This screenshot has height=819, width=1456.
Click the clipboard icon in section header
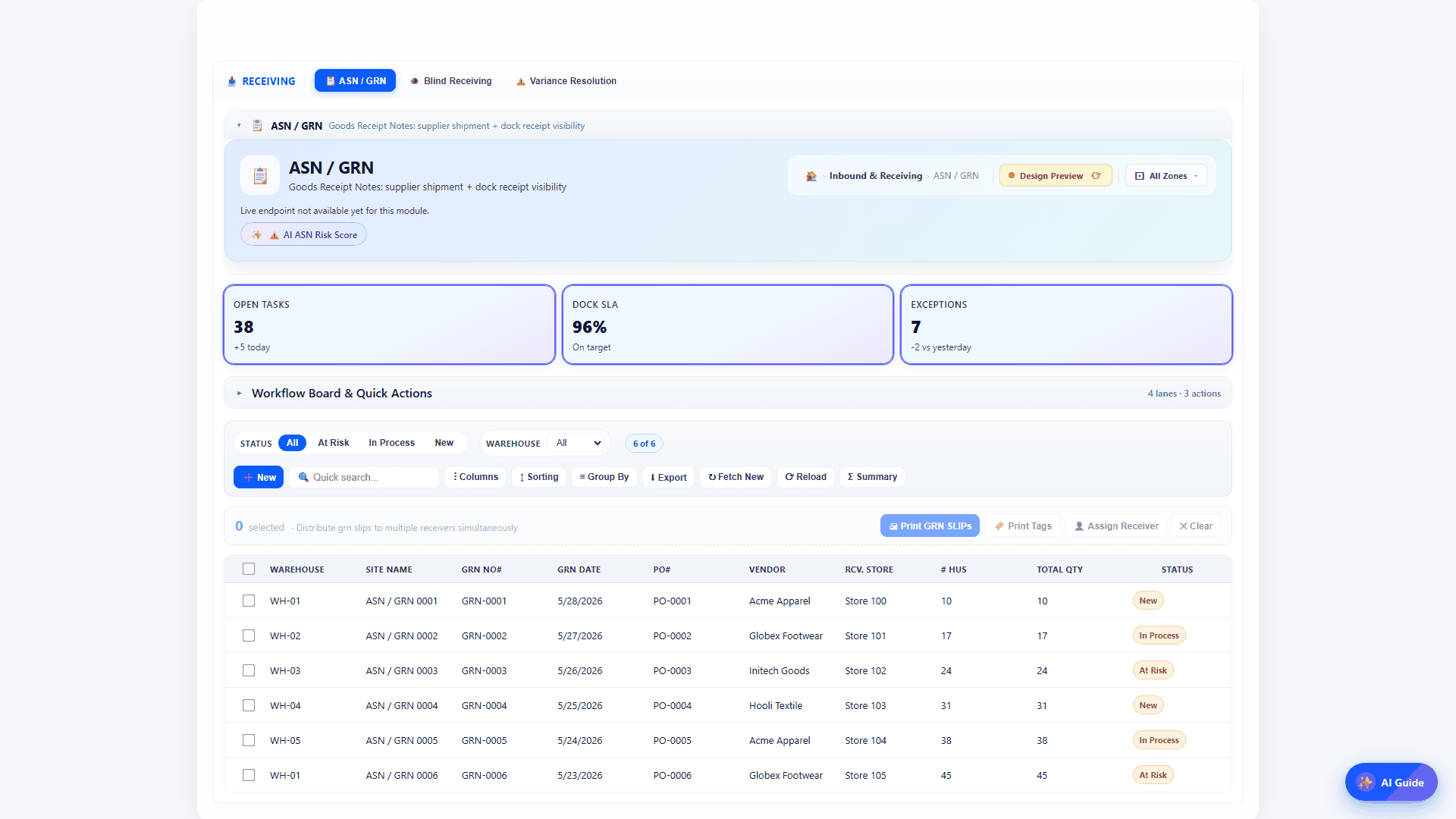click(257, 126)
